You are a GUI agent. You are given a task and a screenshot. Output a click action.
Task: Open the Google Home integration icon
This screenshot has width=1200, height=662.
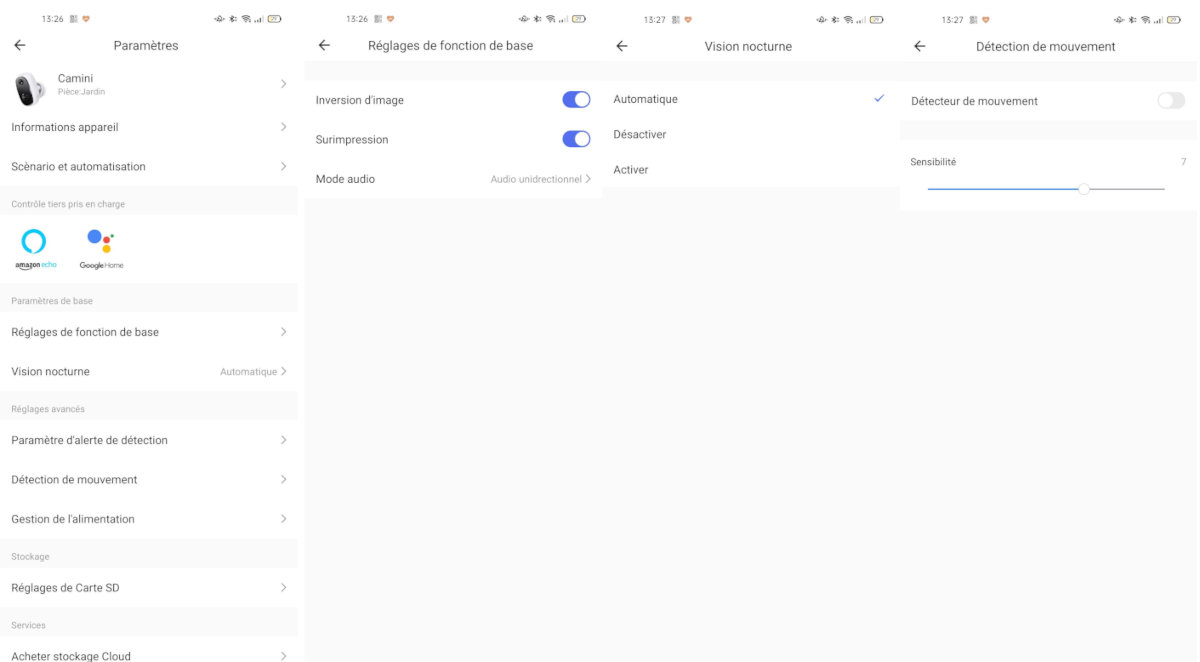click(x=101, y=248)
